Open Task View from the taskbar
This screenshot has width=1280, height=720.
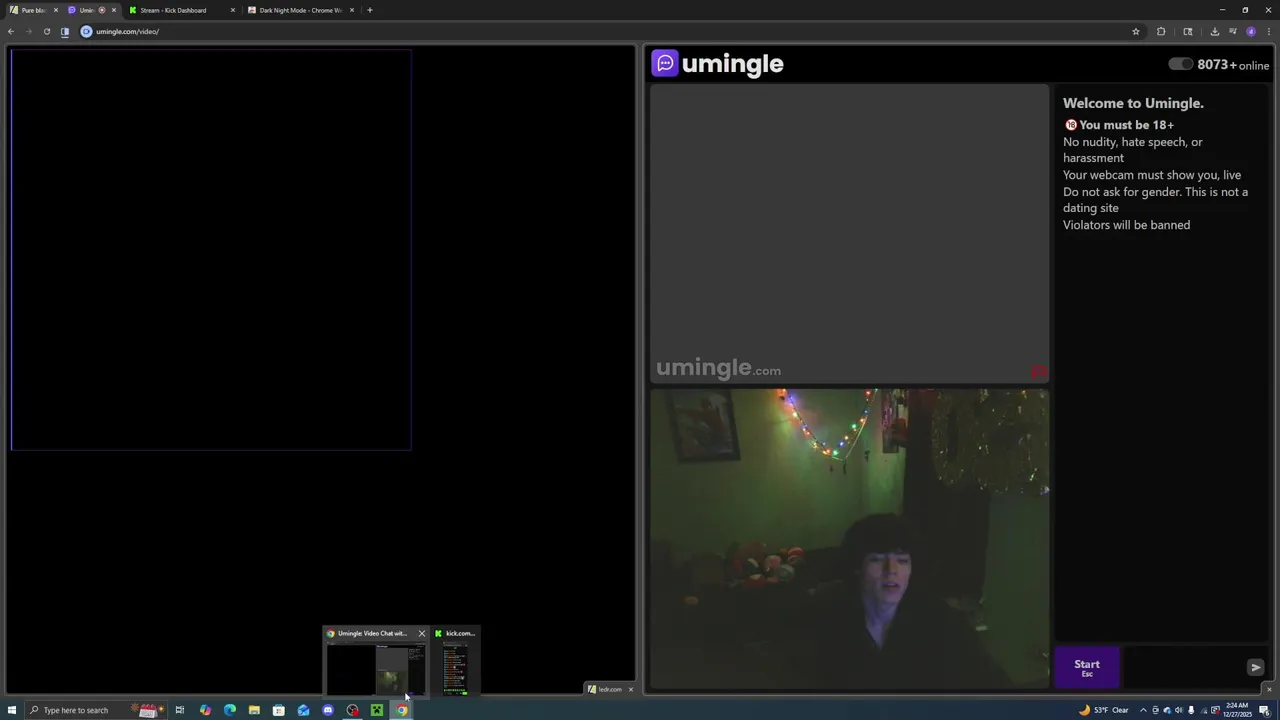180,710
